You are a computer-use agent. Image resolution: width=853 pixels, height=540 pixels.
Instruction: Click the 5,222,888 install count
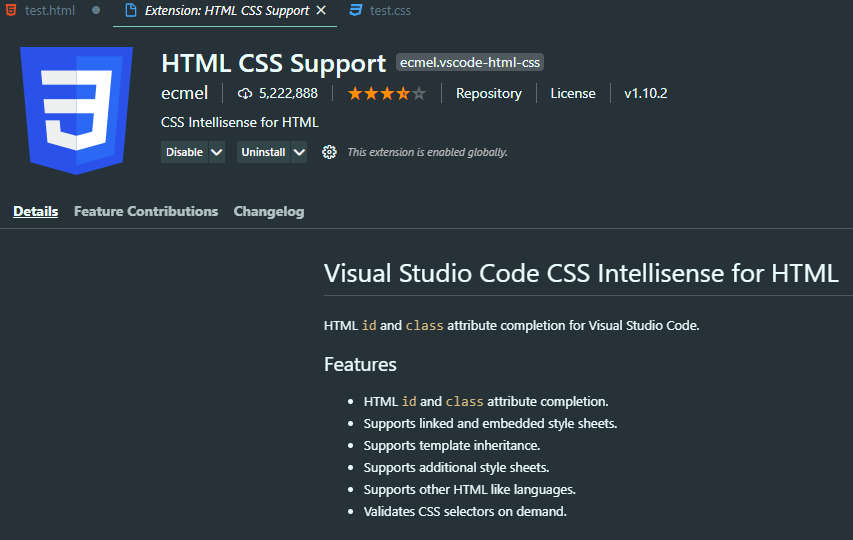288,94
